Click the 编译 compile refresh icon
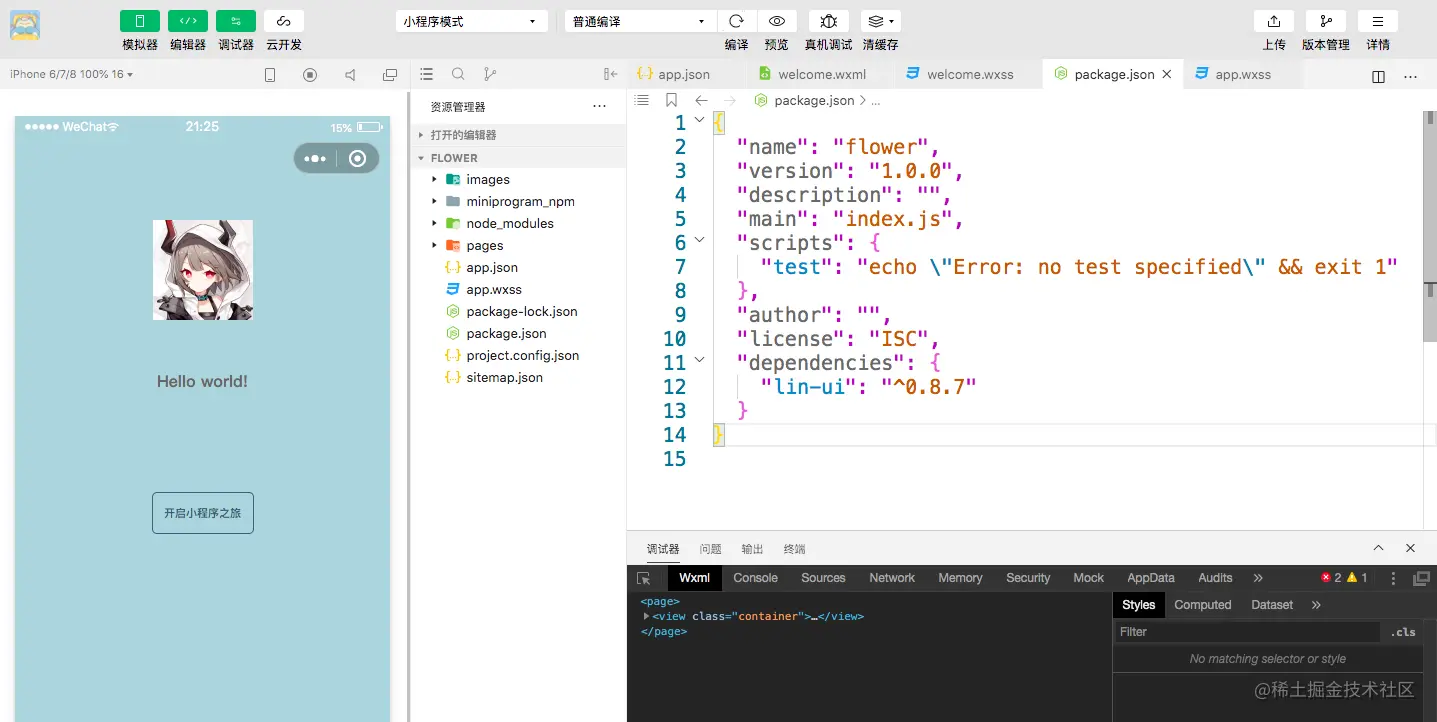 (x=737, y=21)
